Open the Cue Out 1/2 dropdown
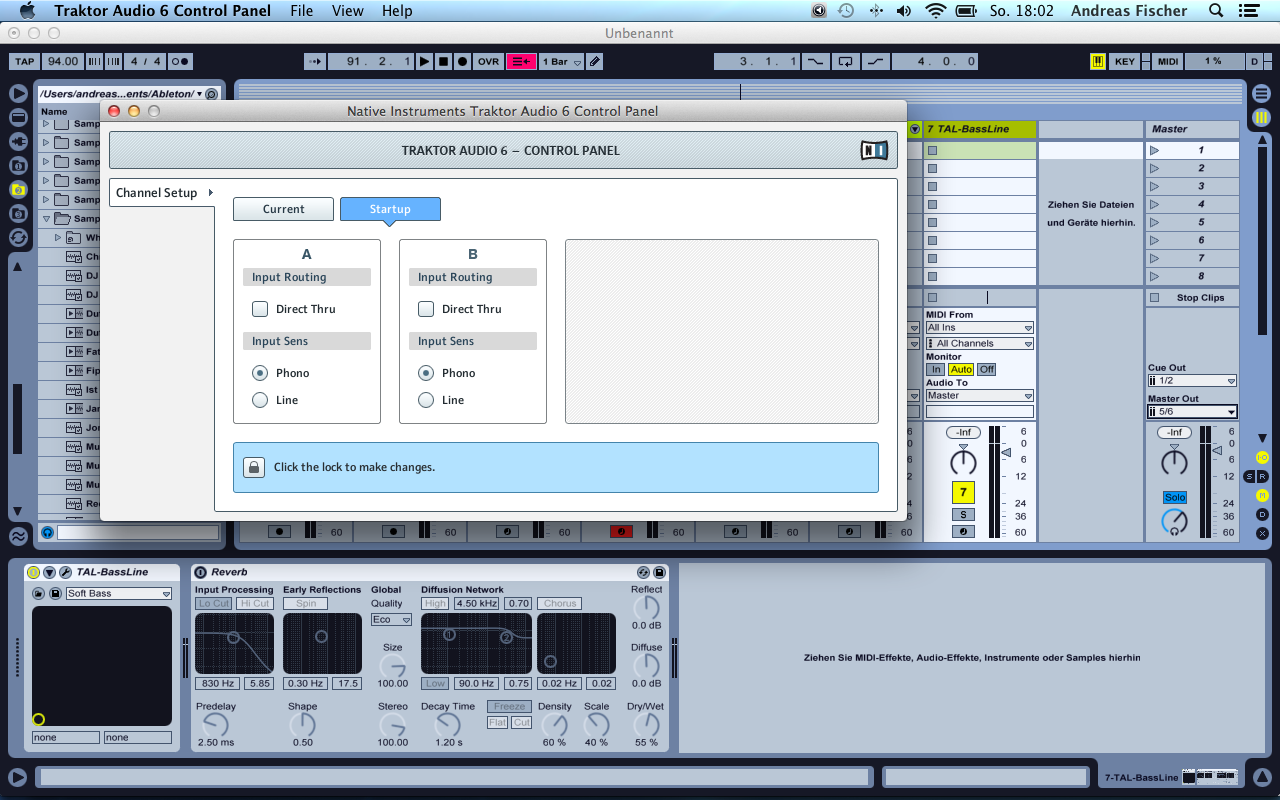Viewport: 1280px width, 800px height. coord(1192,381)
